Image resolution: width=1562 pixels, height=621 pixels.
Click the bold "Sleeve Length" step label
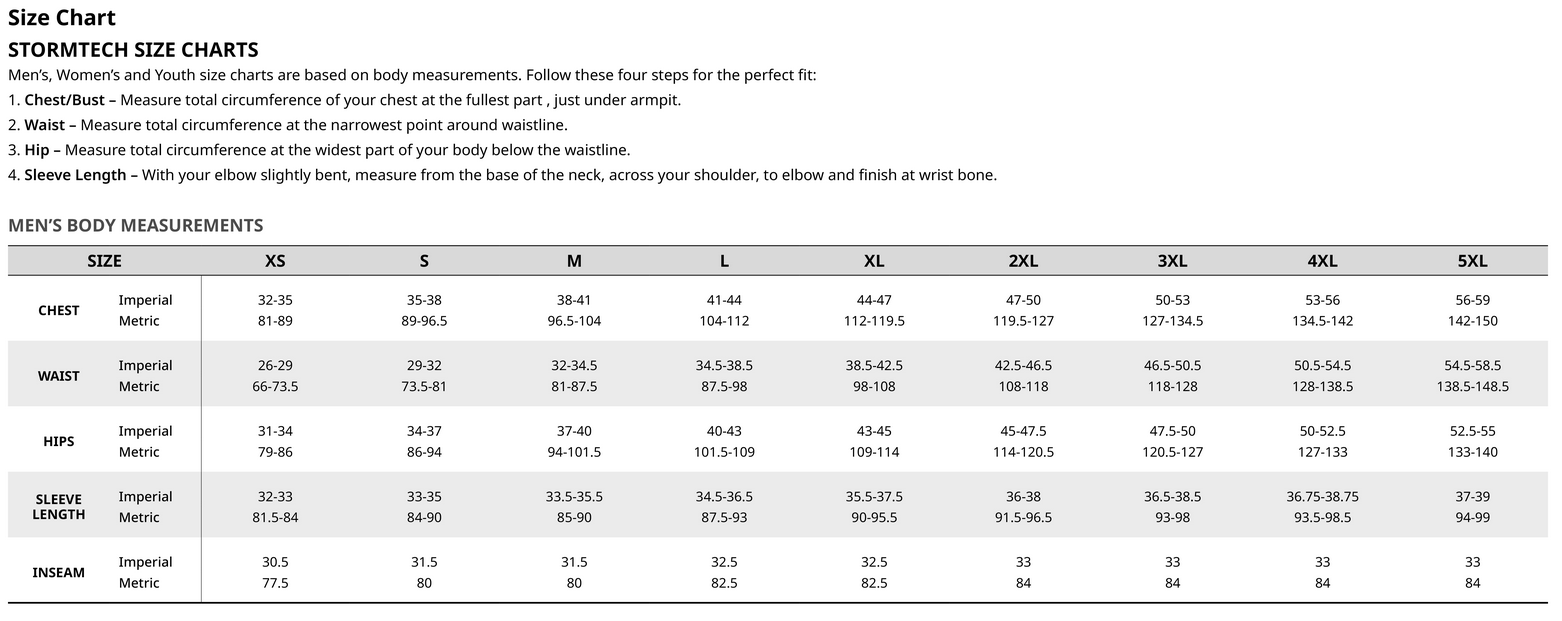pos(76,175)
